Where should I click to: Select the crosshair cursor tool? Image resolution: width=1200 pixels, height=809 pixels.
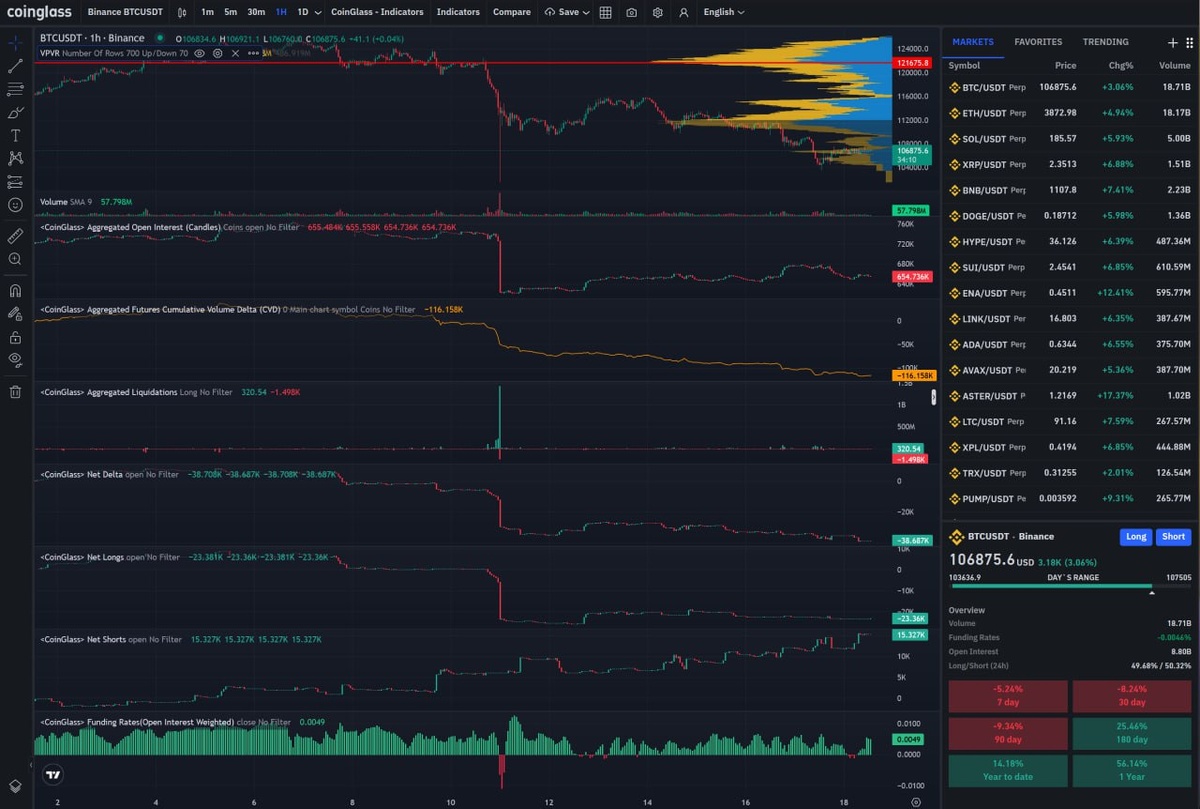pos(15,43)
